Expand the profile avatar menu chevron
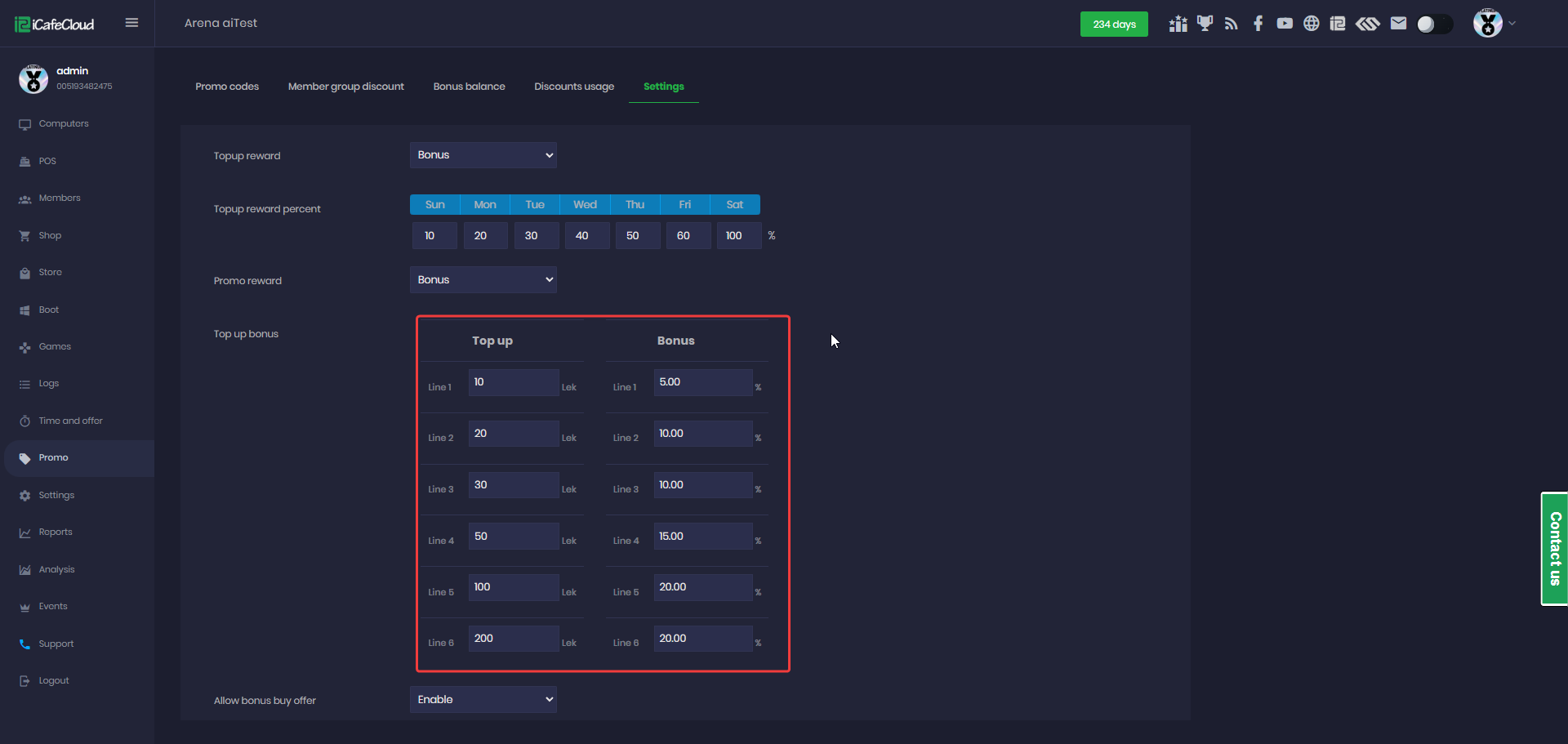The image size is (1568, 744). [1512, 24]
